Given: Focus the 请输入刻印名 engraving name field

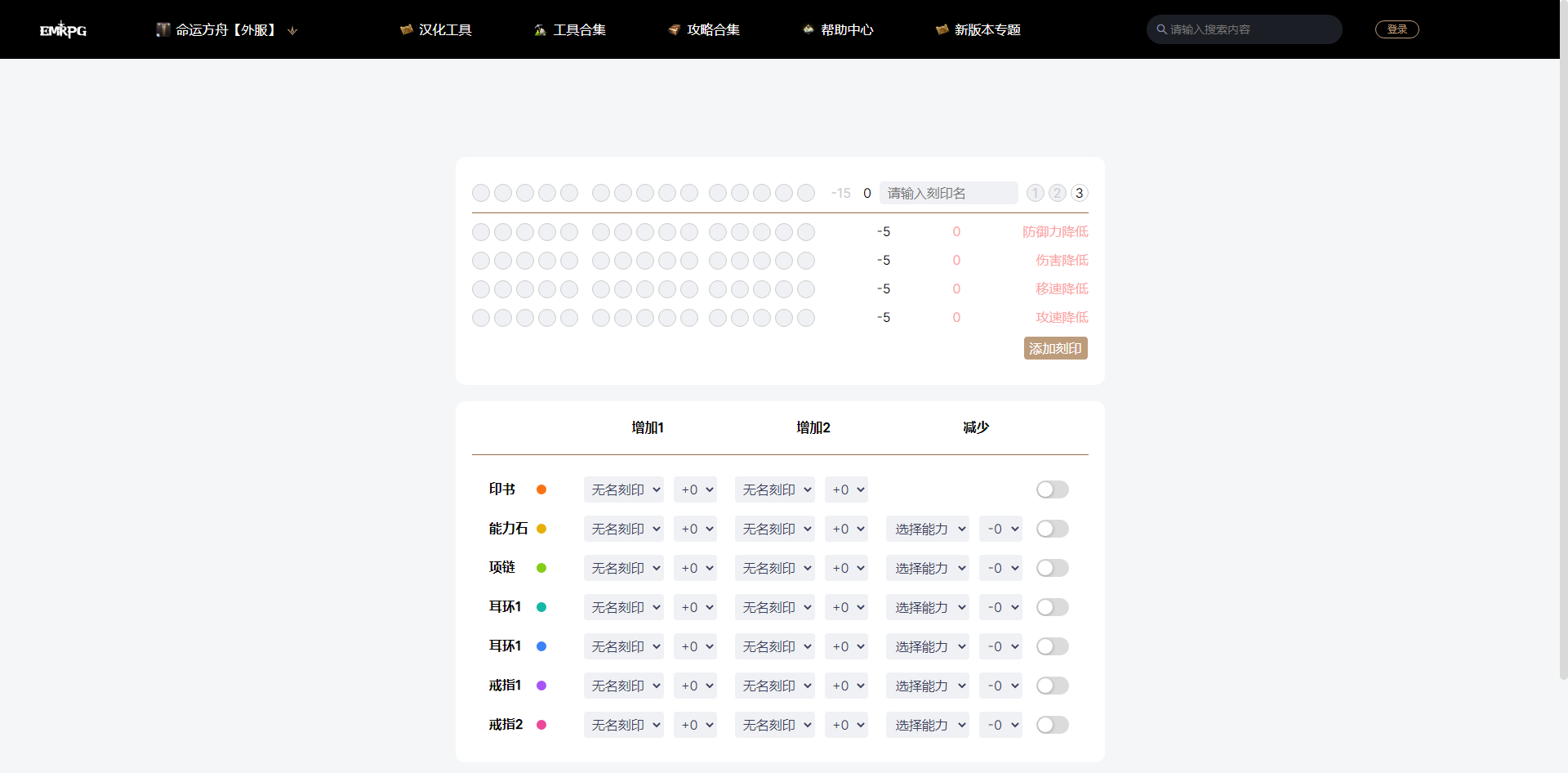Looking at the screenshot, I should (949, 193).
